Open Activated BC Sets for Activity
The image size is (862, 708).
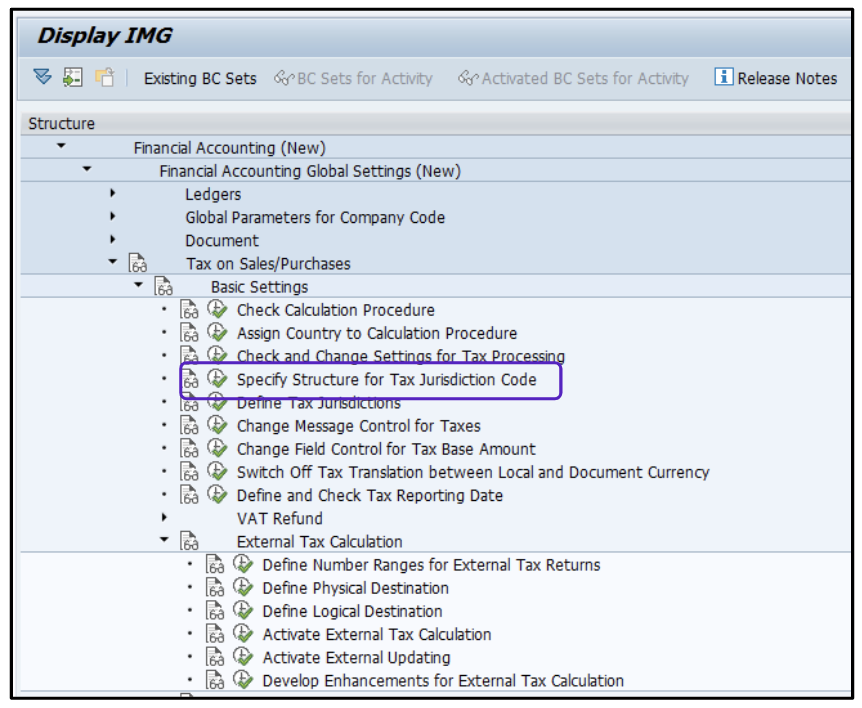coord(574,78)
